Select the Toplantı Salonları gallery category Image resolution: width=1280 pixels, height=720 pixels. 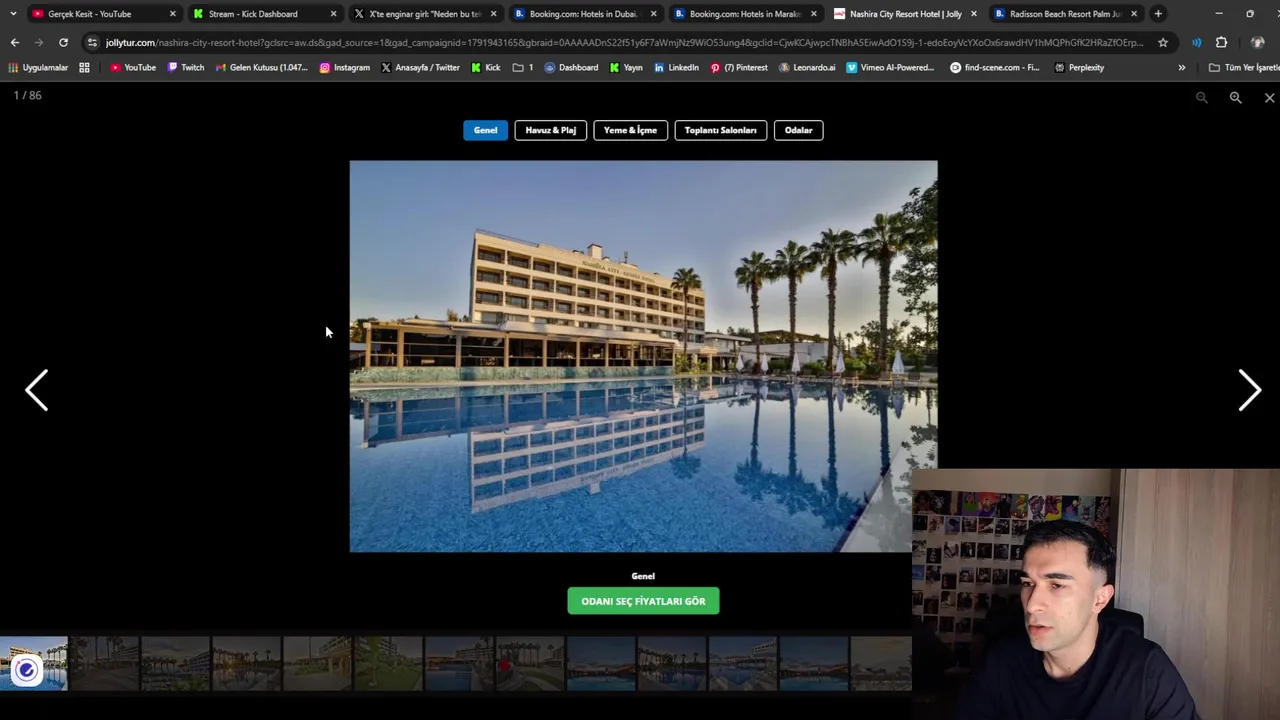click(720, 130)
